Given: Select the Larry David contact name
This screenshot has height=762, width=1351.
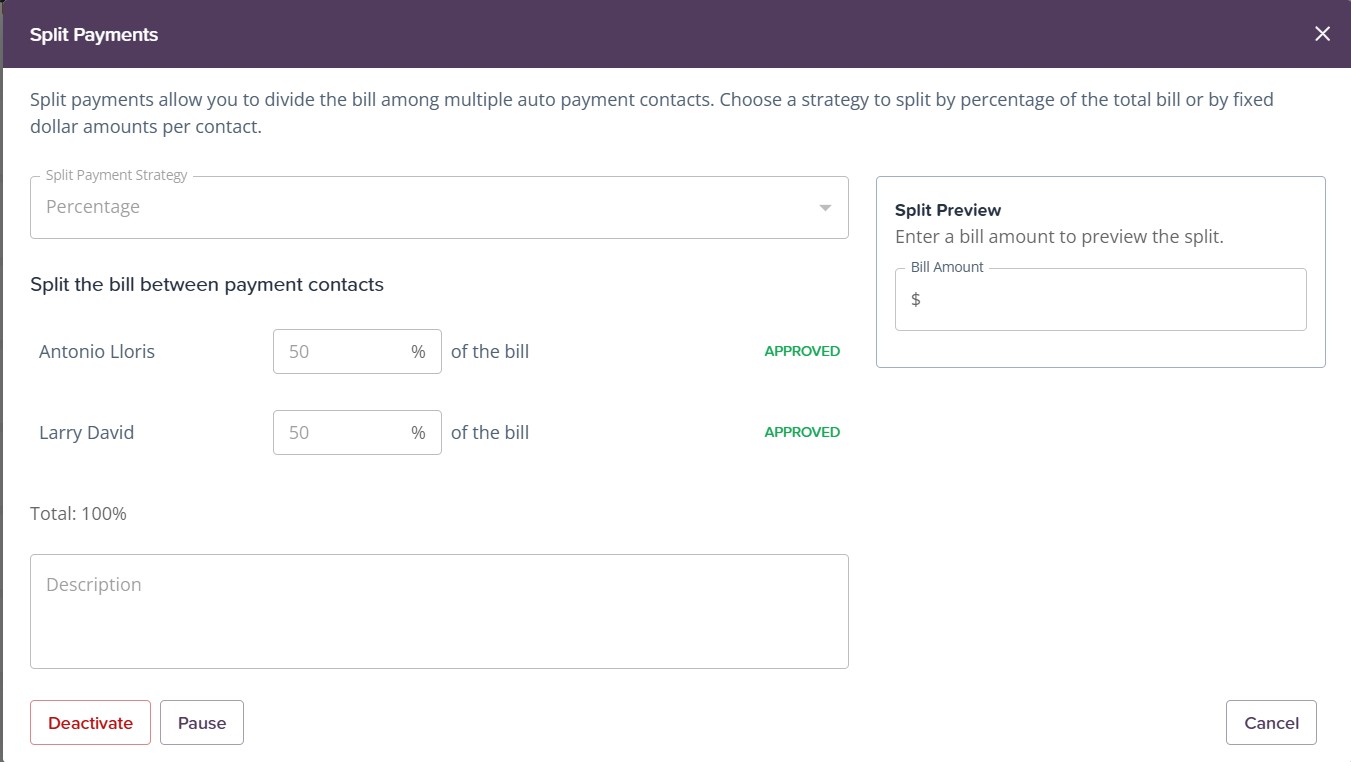Looking at the screenshot, I should click(86, 433).
